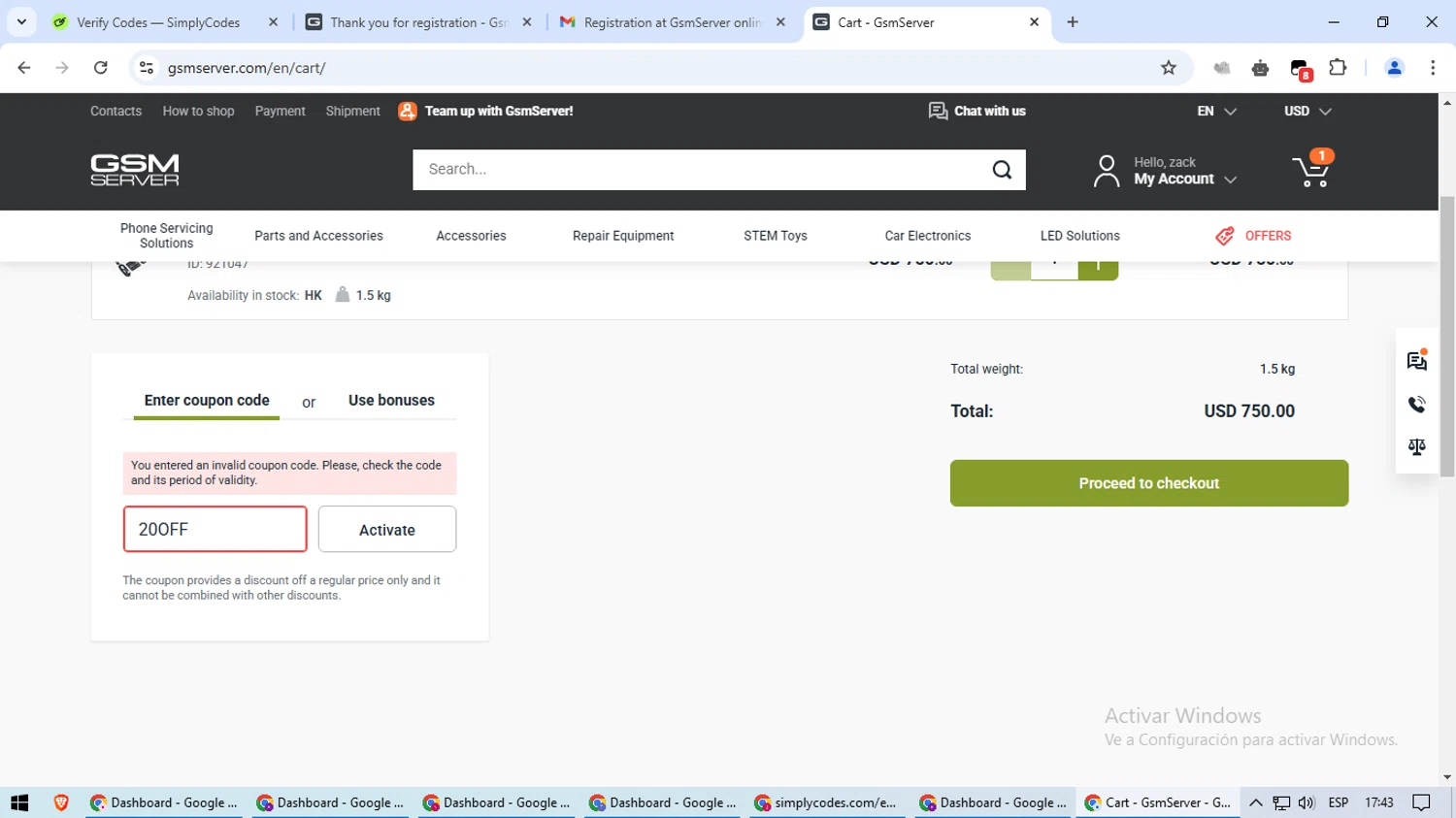Image resolution: width=1456 pixels, height=818 pixels.
Task: Go back to previous page
Action: [x=24, y=68]
